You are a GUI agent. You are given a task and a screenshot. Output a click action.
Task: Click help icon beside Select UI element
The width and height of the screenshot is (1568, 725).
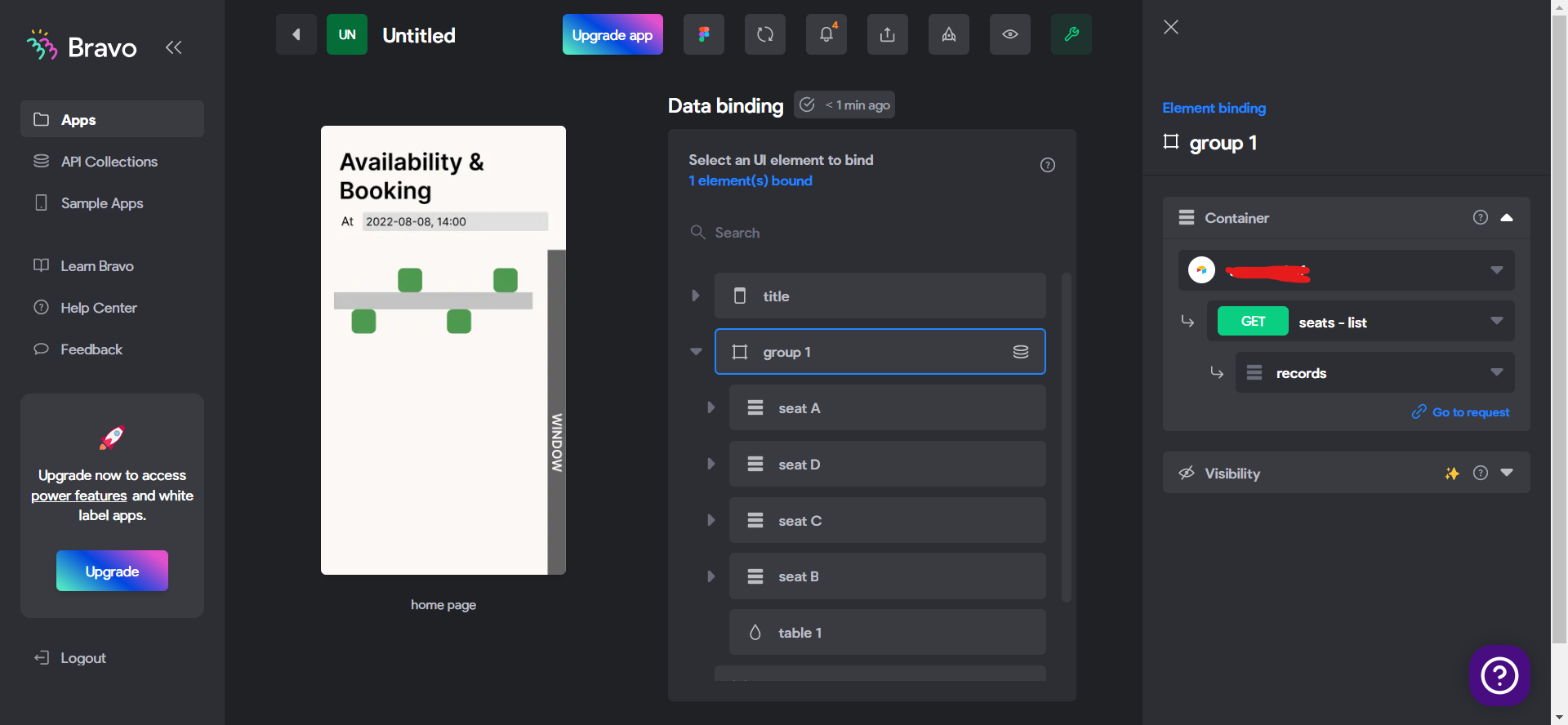(x=1047, y=165)
